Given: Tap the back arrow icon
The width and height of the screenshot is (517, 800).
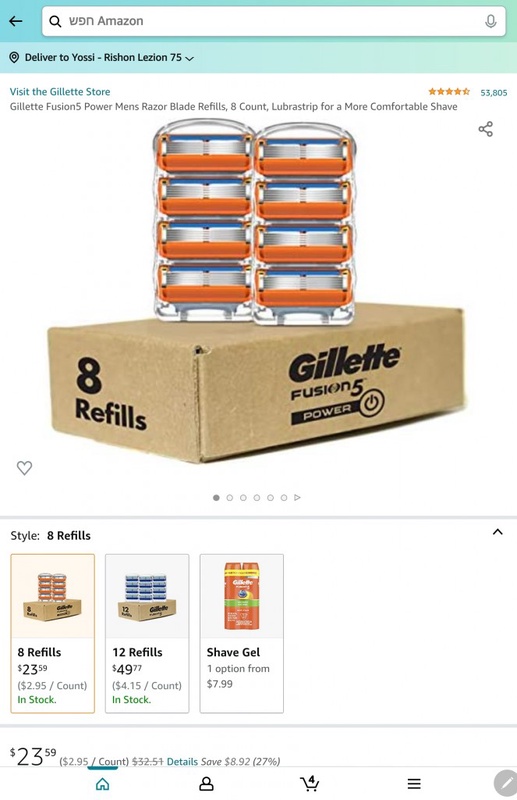Looking at the screenshot, I should click(16, 21).
